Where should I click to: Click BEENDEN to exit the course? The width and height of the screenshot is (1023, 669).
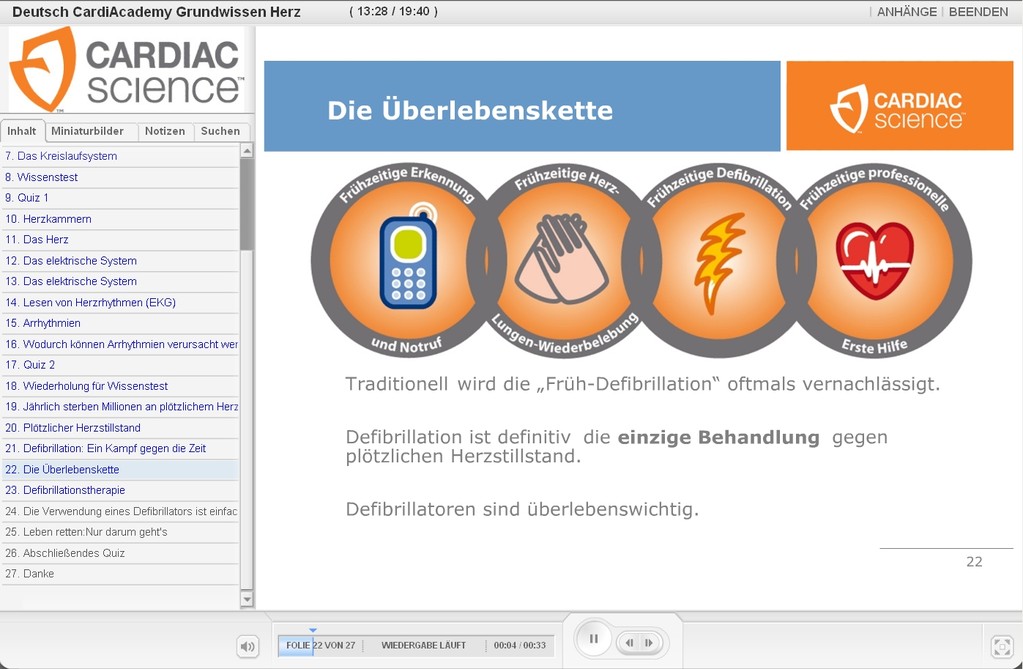pyautogui.click(x=978, y=12)
